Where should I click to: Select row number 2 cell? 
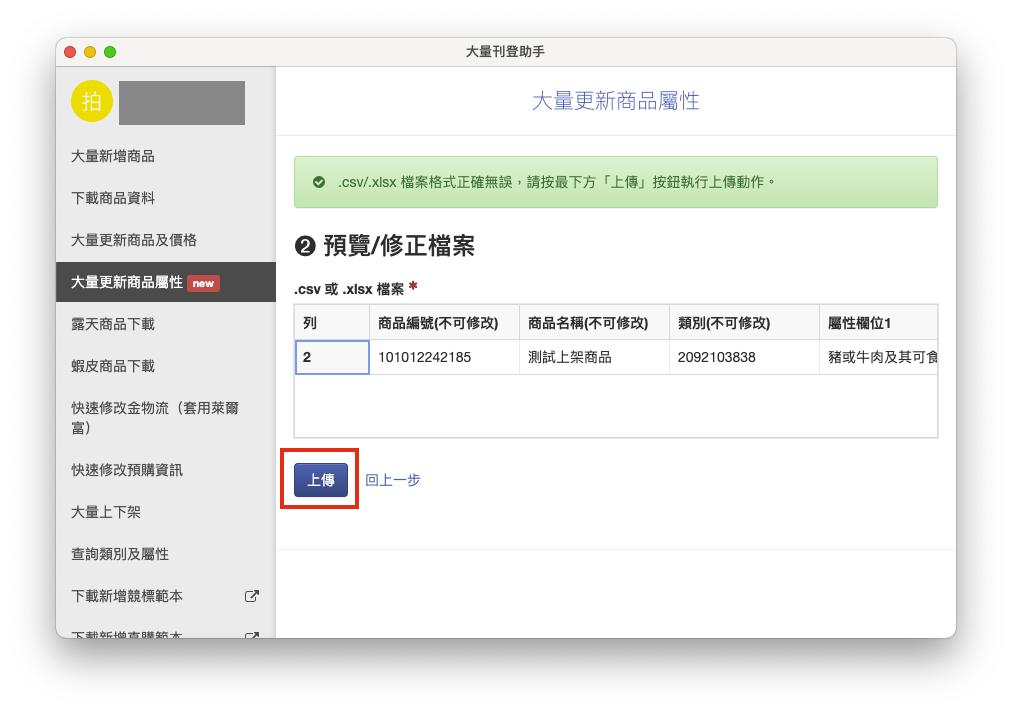point(332,357)
